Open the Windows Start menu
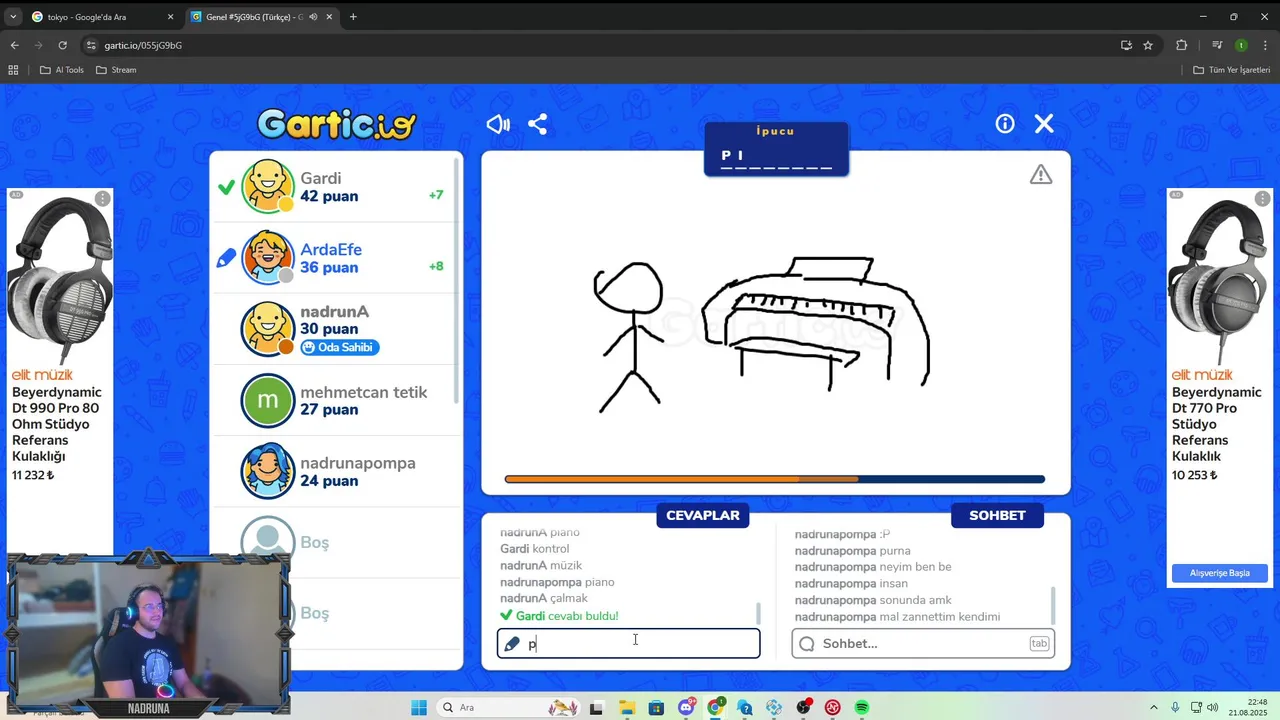 click(419, 708)
